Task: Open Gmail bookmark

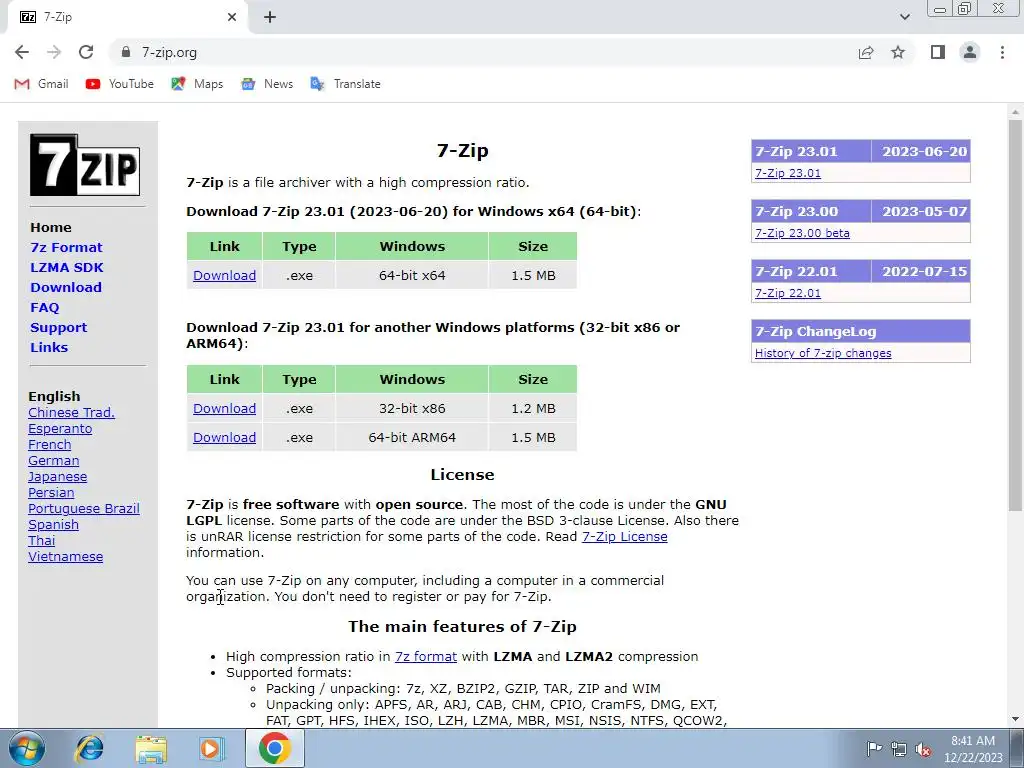Action: (41, 84)
